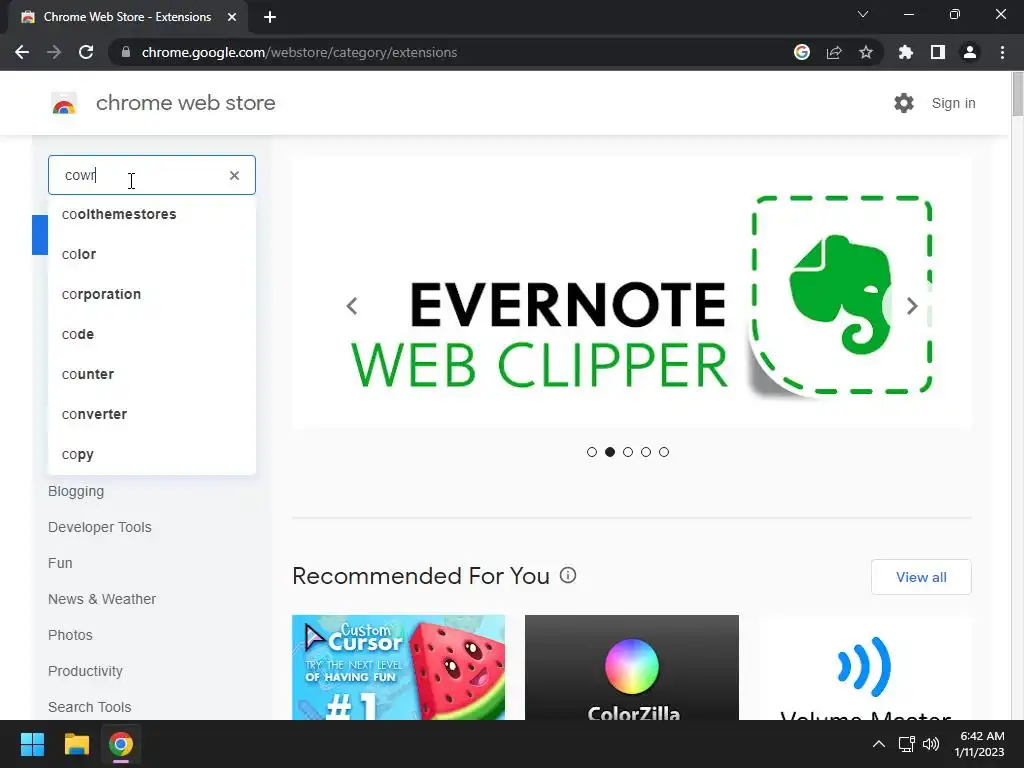Reload the Chrome Web Store page
1024x768 pixels.
tap(86, 52)
